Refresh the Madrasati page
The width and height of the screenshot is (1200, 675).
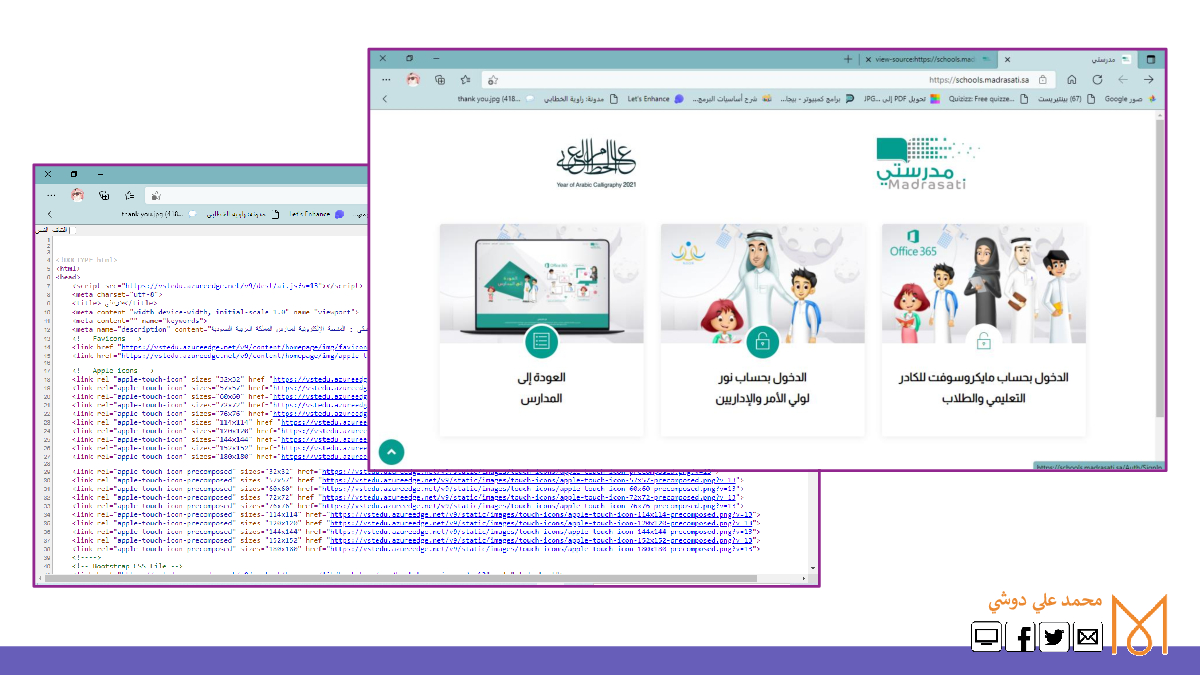1097,79
